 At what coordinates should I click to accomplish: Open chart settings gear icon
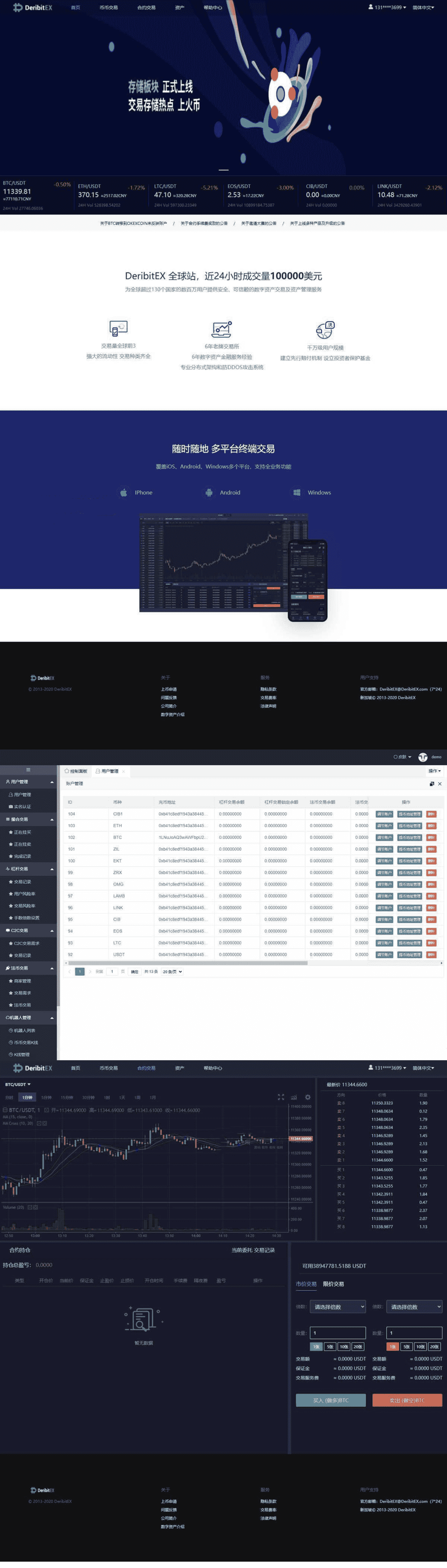308,1097
